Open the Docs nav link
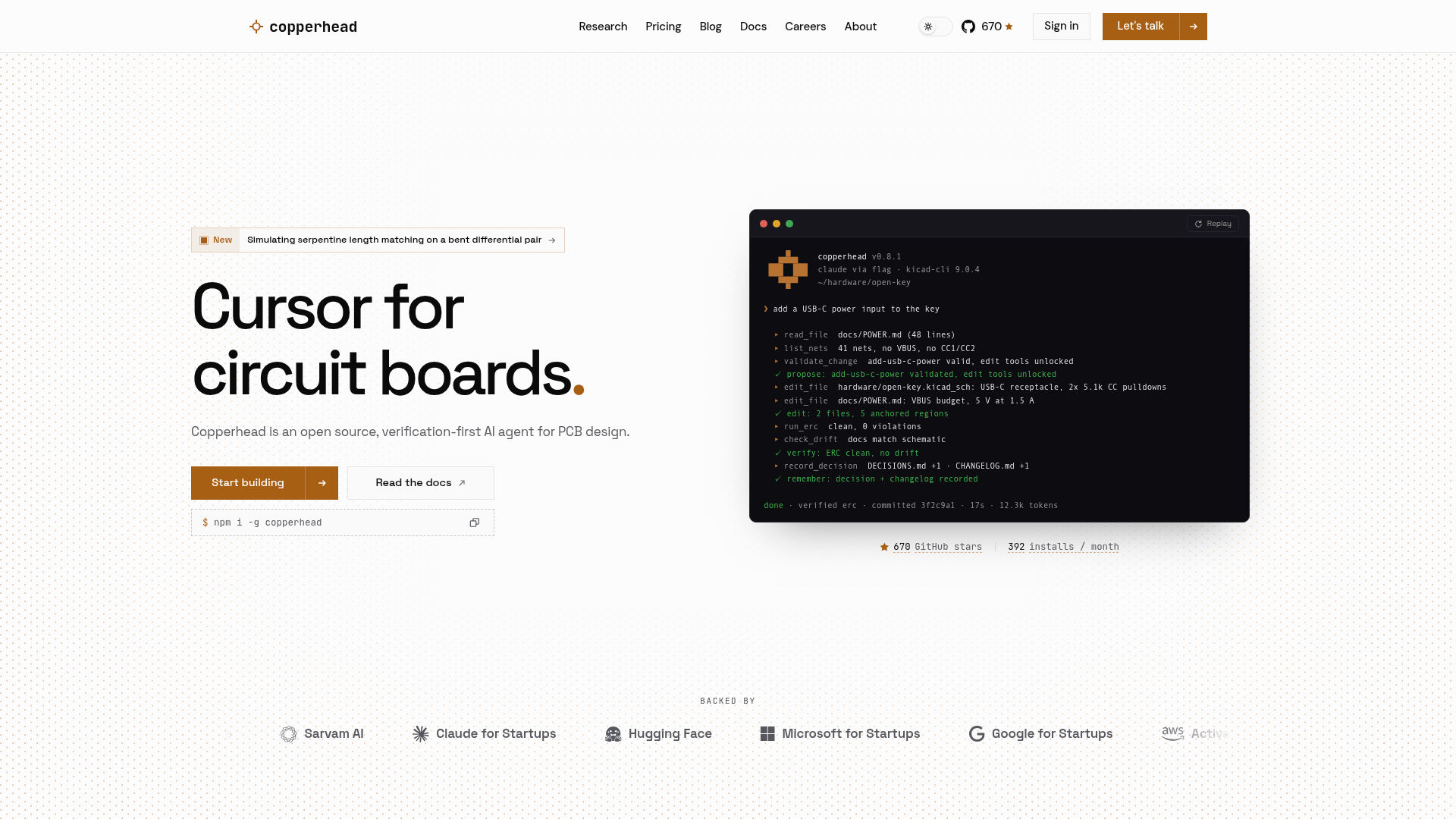The width and height of the screenshot is (1456, 819). [x=753, y=27]
